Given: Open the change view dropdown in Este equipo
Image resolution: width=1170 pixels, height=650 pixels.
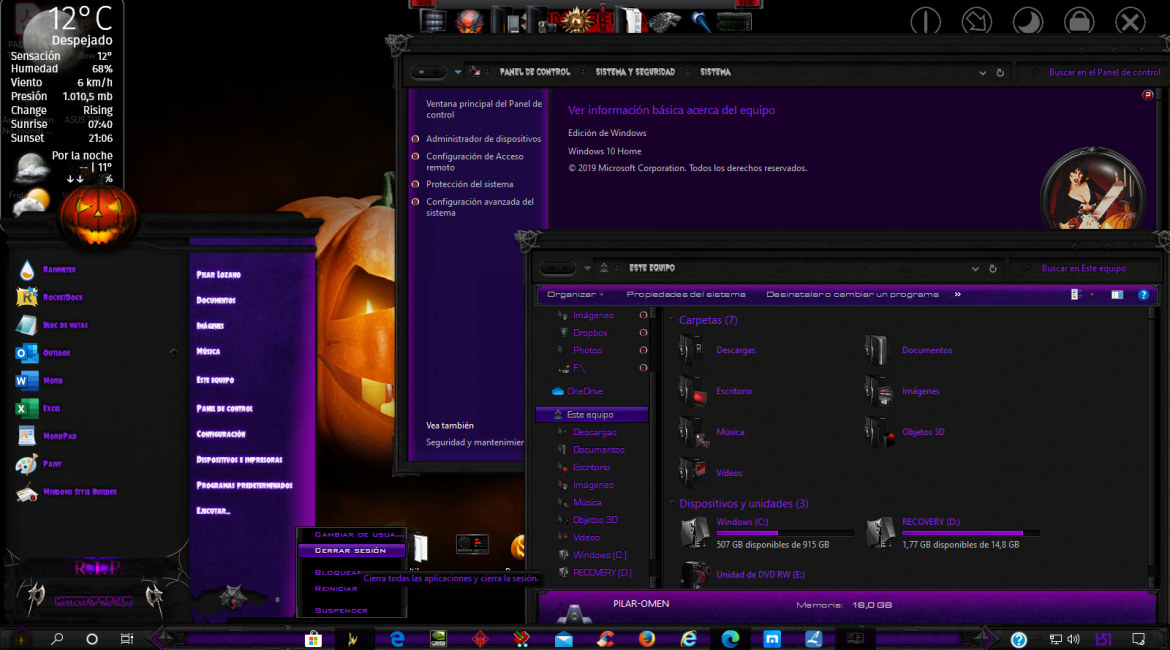Looking at the screenshot, I should pos(1092,295).
